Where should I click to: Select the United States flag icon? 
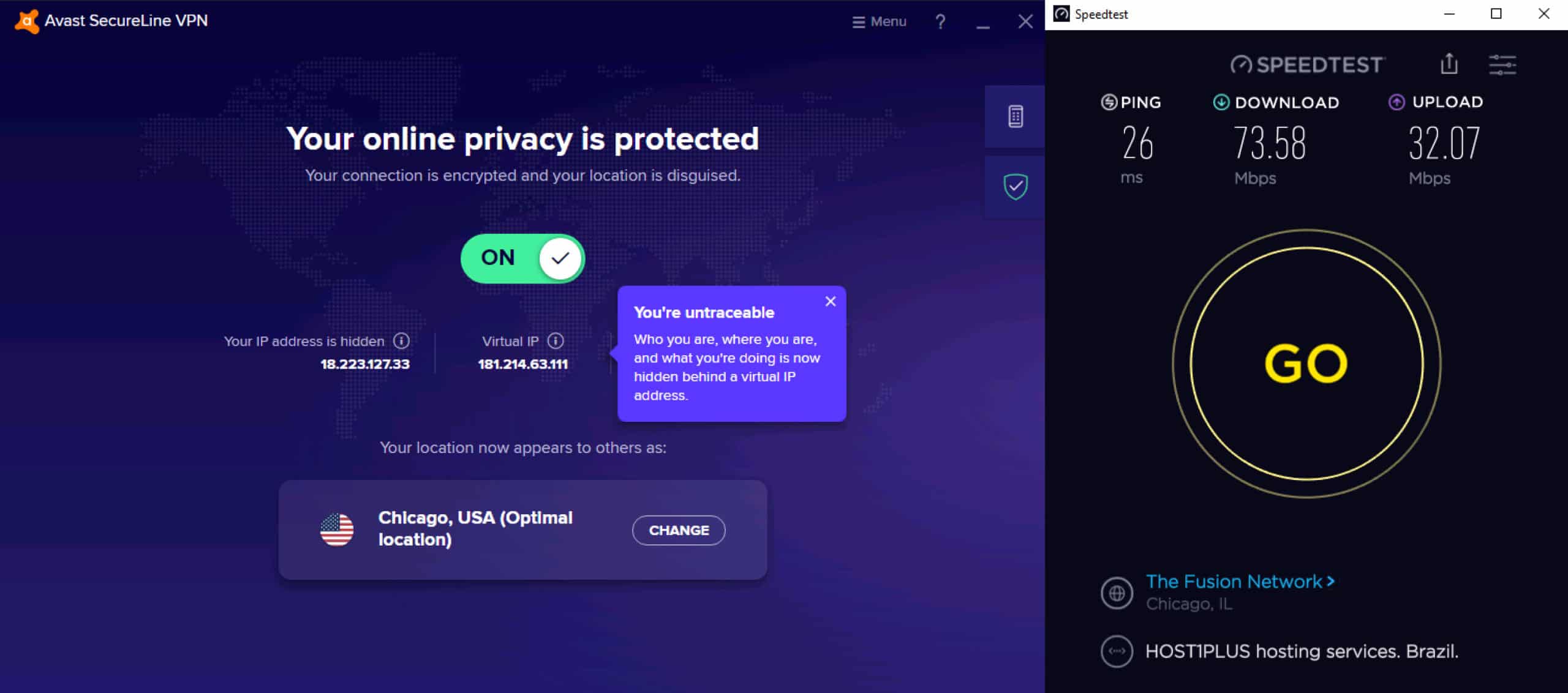tap(337, 530)
